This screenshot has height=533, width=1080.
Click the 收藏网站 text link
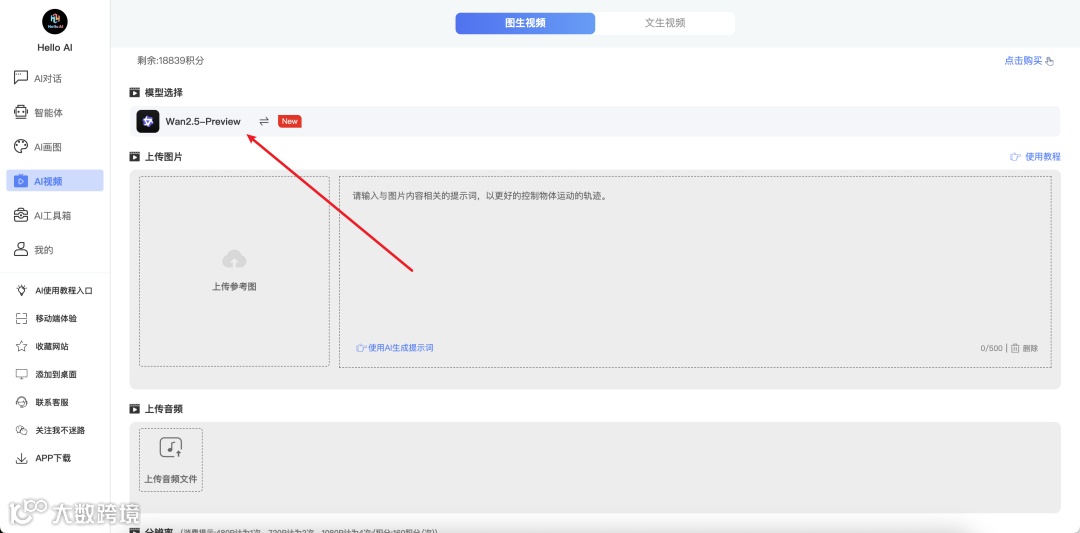(52, 346)
